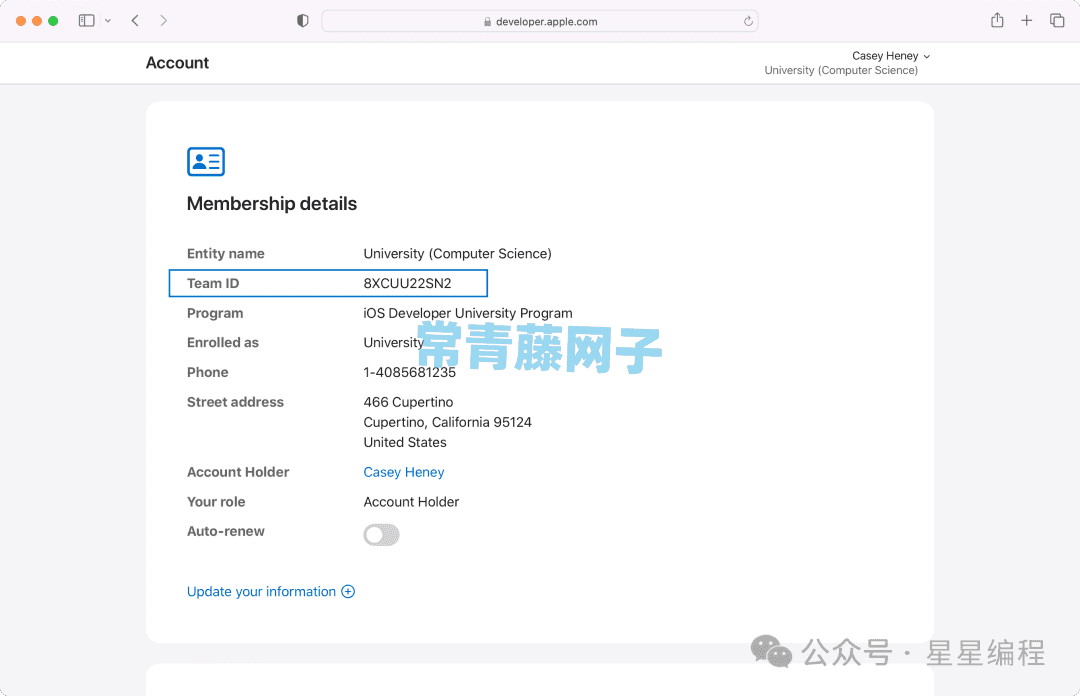The width and height of the screenshot is (1080, 696).
Task: Click the Street address label
Action: (x=235, y=402)
